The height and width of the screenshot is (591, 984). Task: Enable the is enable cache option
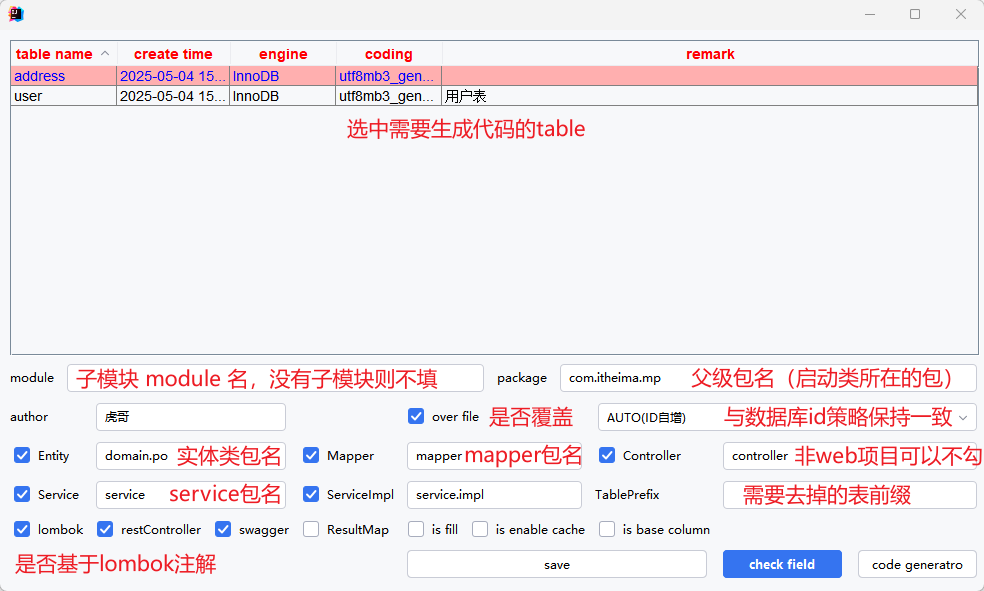(480, 529)
